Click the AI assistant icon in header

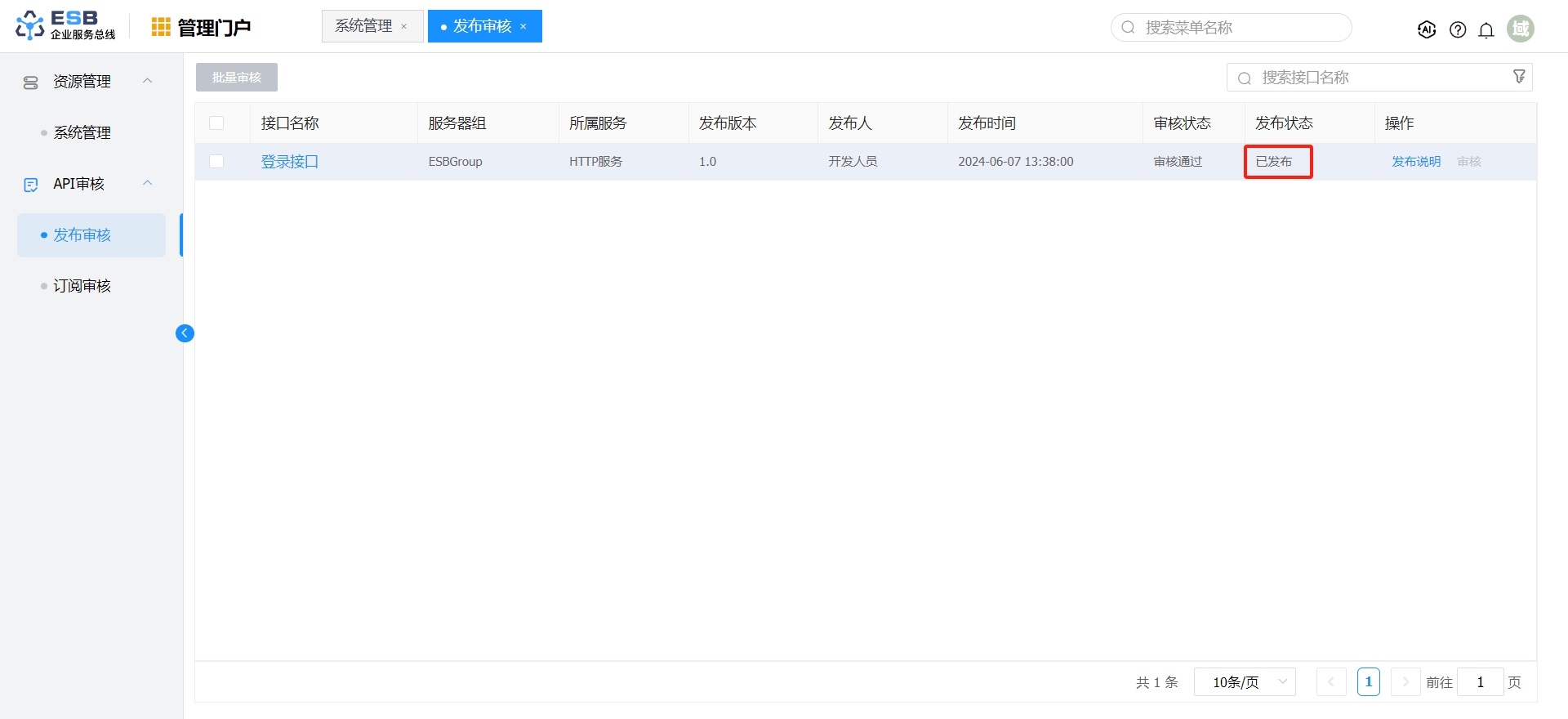coord(1427,29)
